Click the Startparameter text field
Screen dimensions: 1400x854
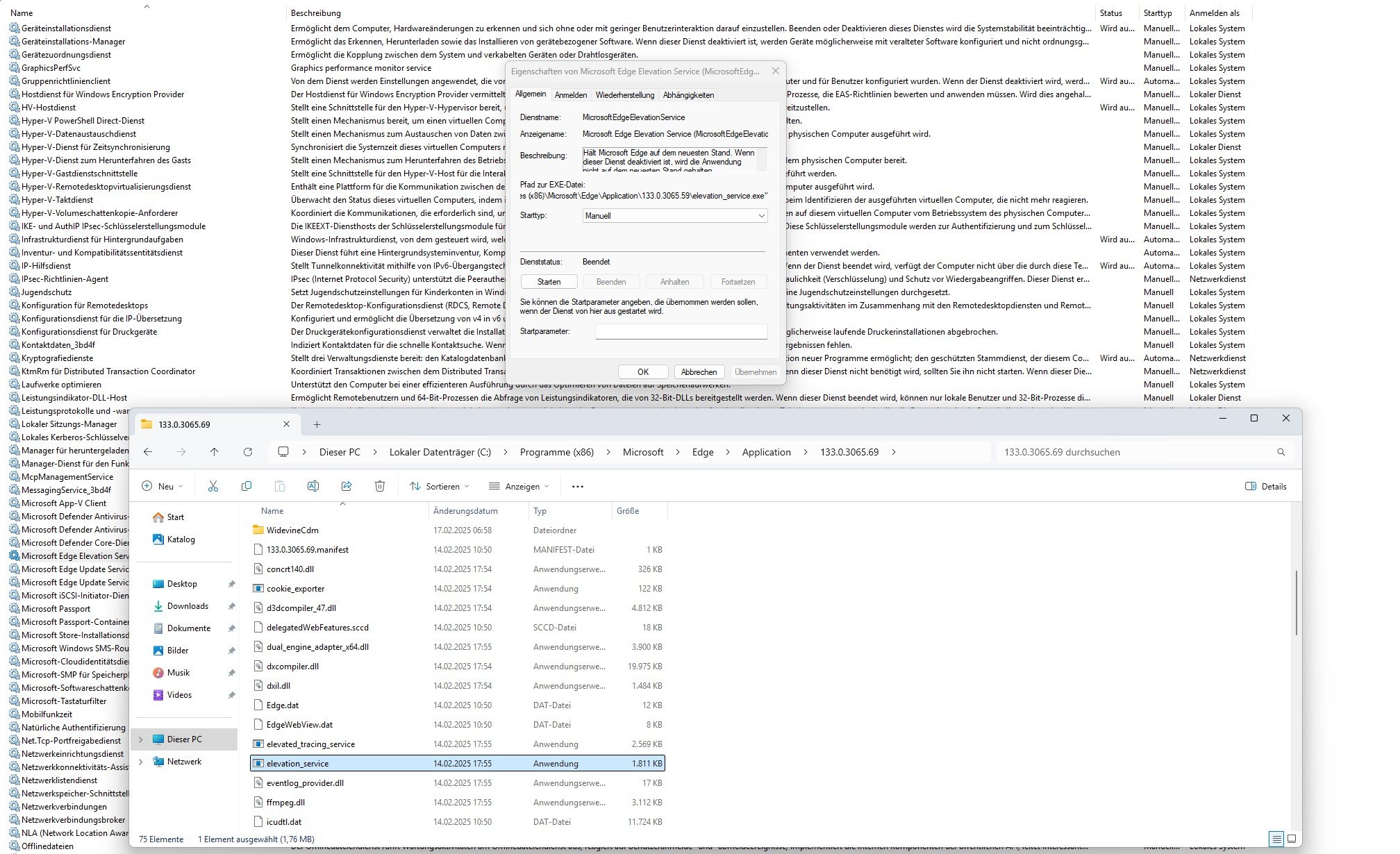[681, 332]
